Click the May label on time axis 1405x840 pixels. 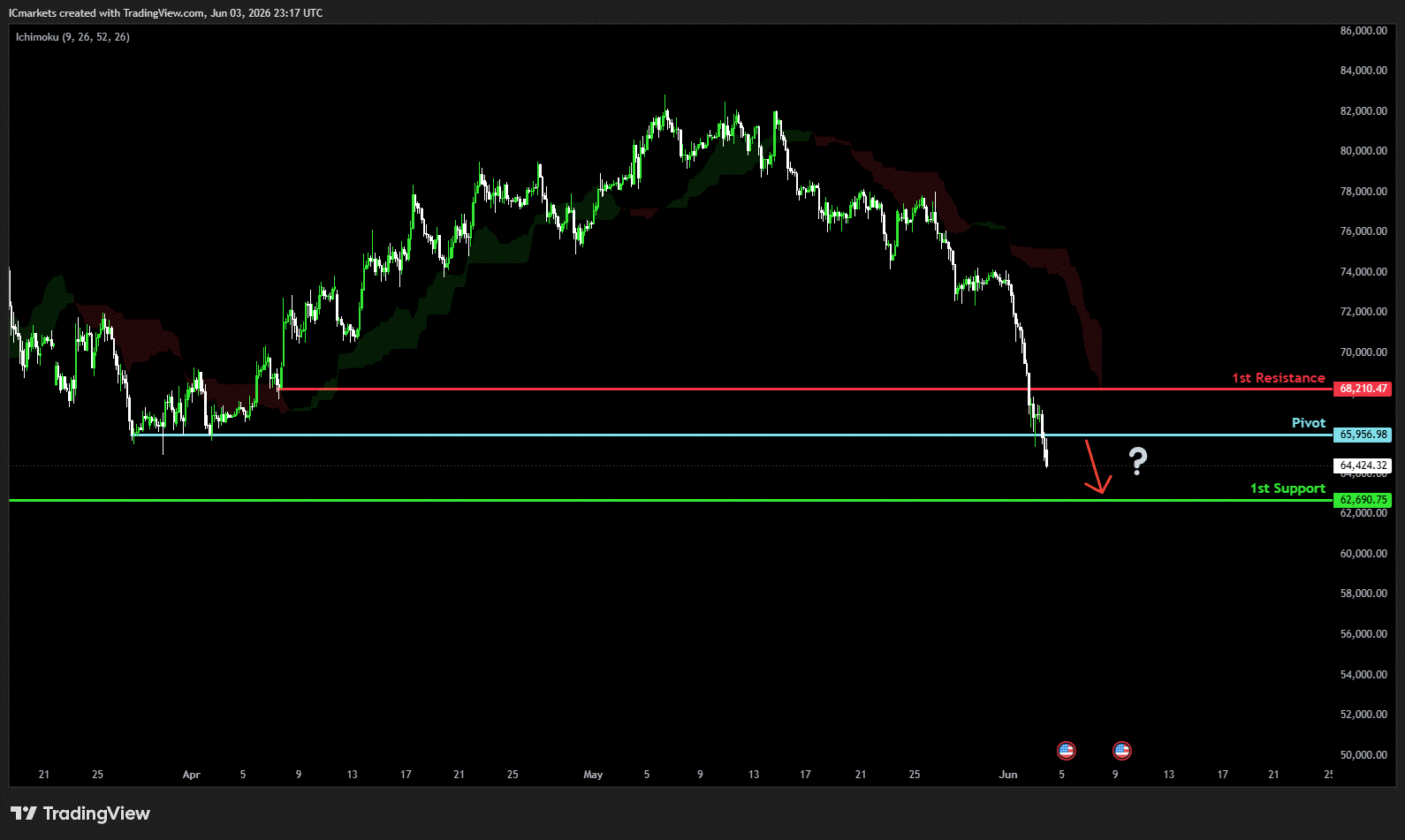[x=593, y=775]
